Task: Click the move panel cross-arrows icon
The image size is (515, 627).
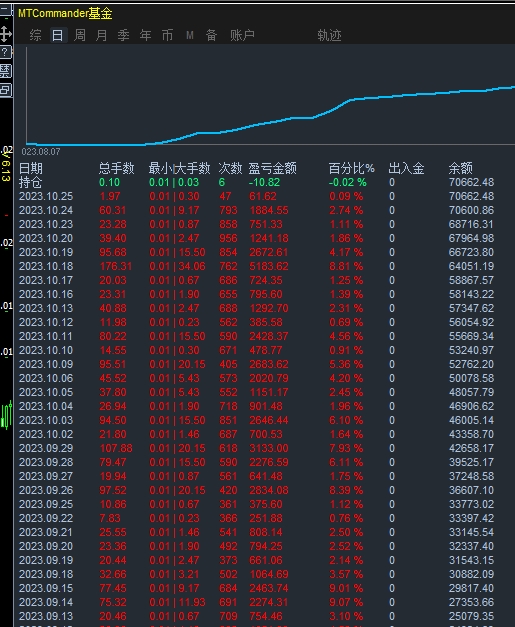Action: click(6, 34)
